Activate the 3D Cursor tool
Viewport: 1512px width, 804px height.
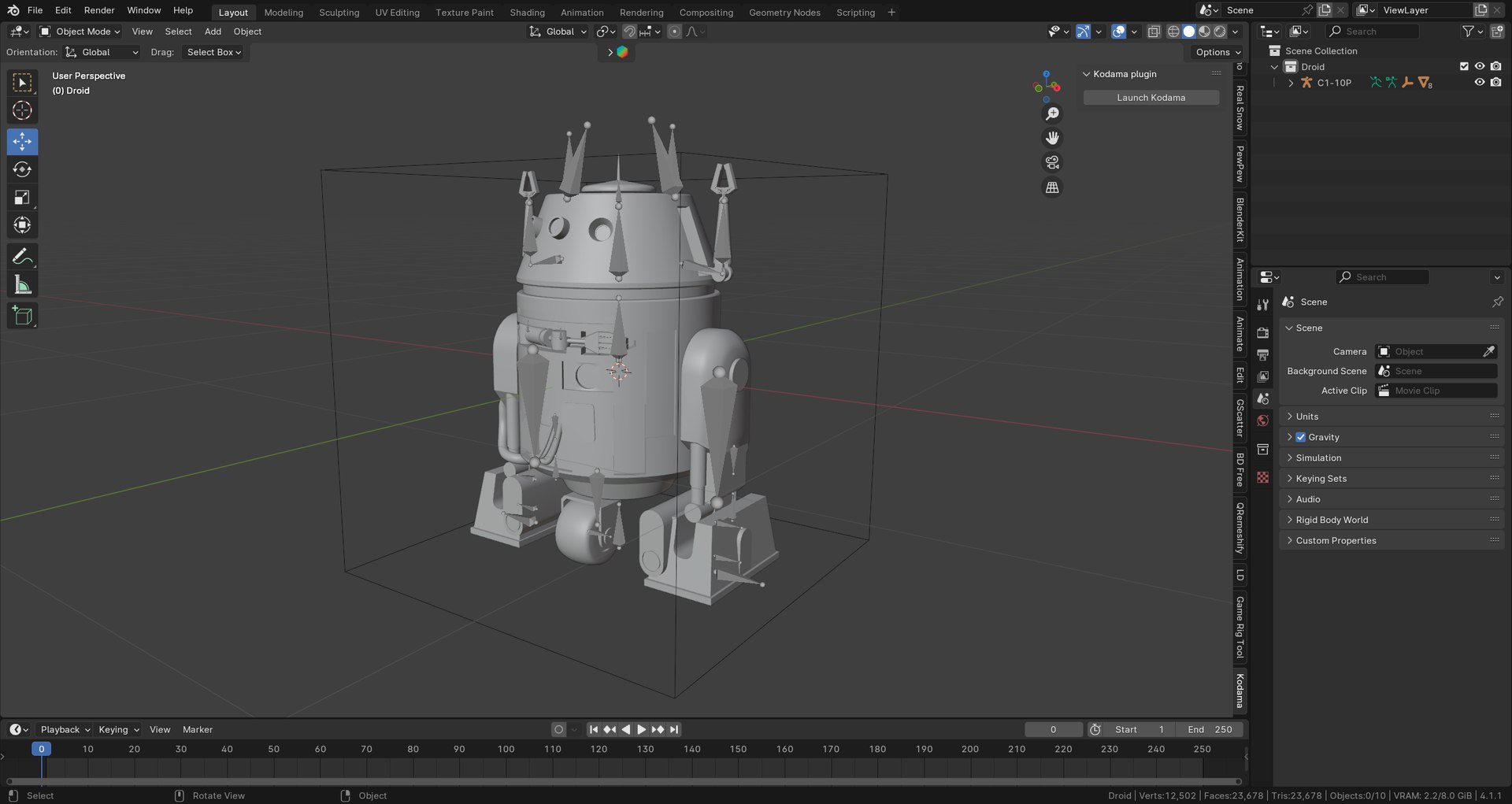click(22, 110)
